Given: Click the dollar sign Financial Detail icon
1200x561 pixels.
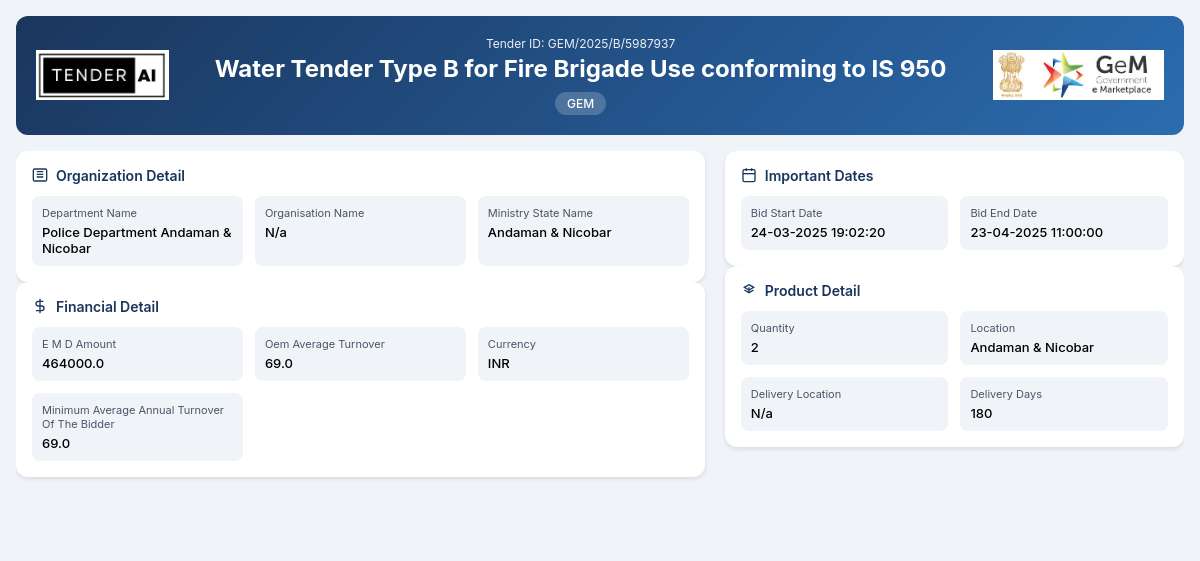Looking at the screenshot, I should (x=40, y=306).
